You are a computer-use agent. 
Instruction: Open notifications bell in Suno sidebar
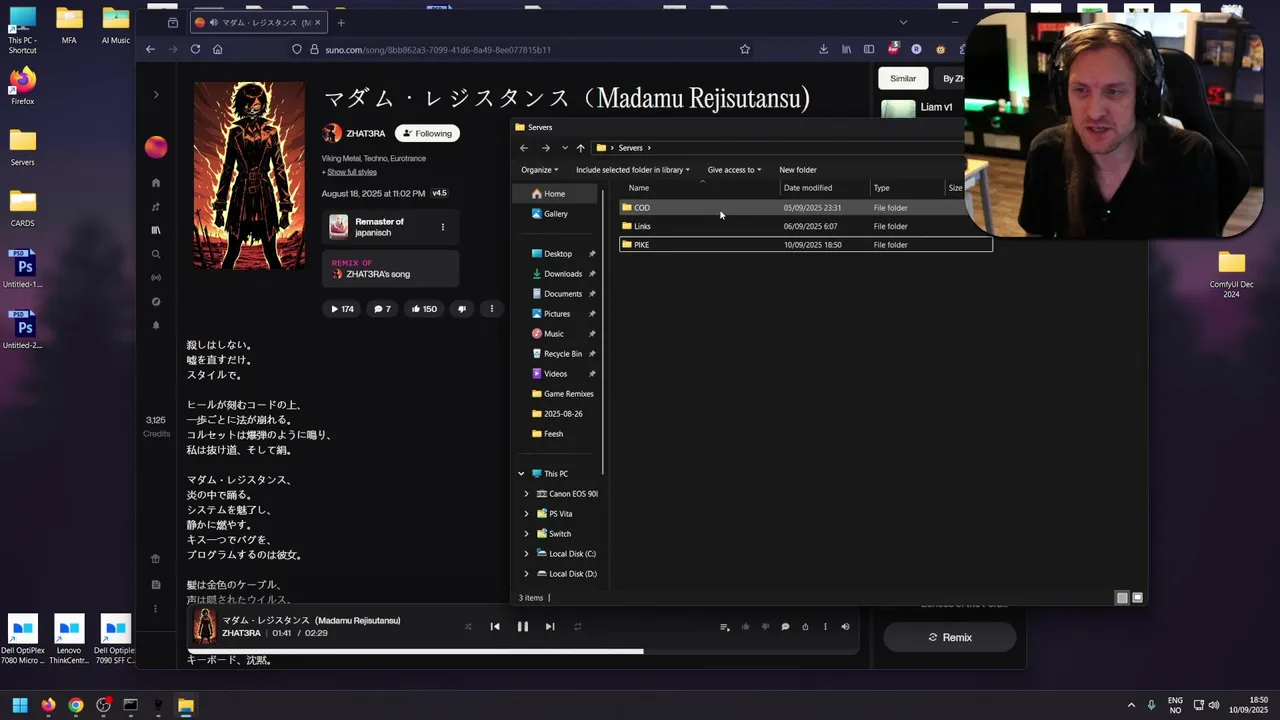(x=156, y=325)
